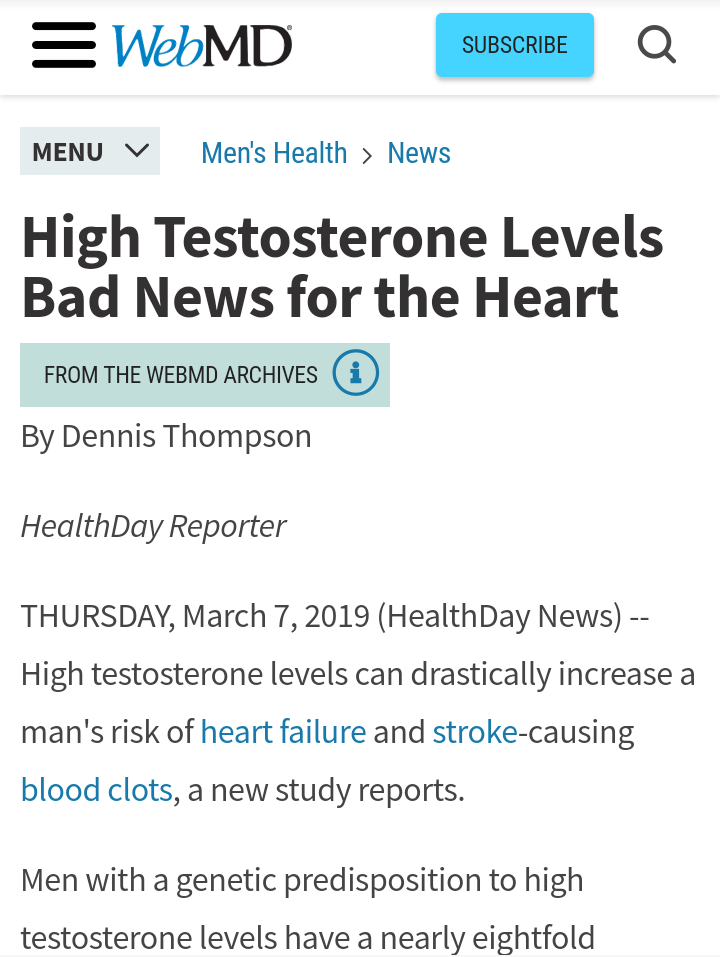This screenshot has height=957, width=720.
Task: Click the HealthDay Reporter text
Action: (x=153, y=526)
